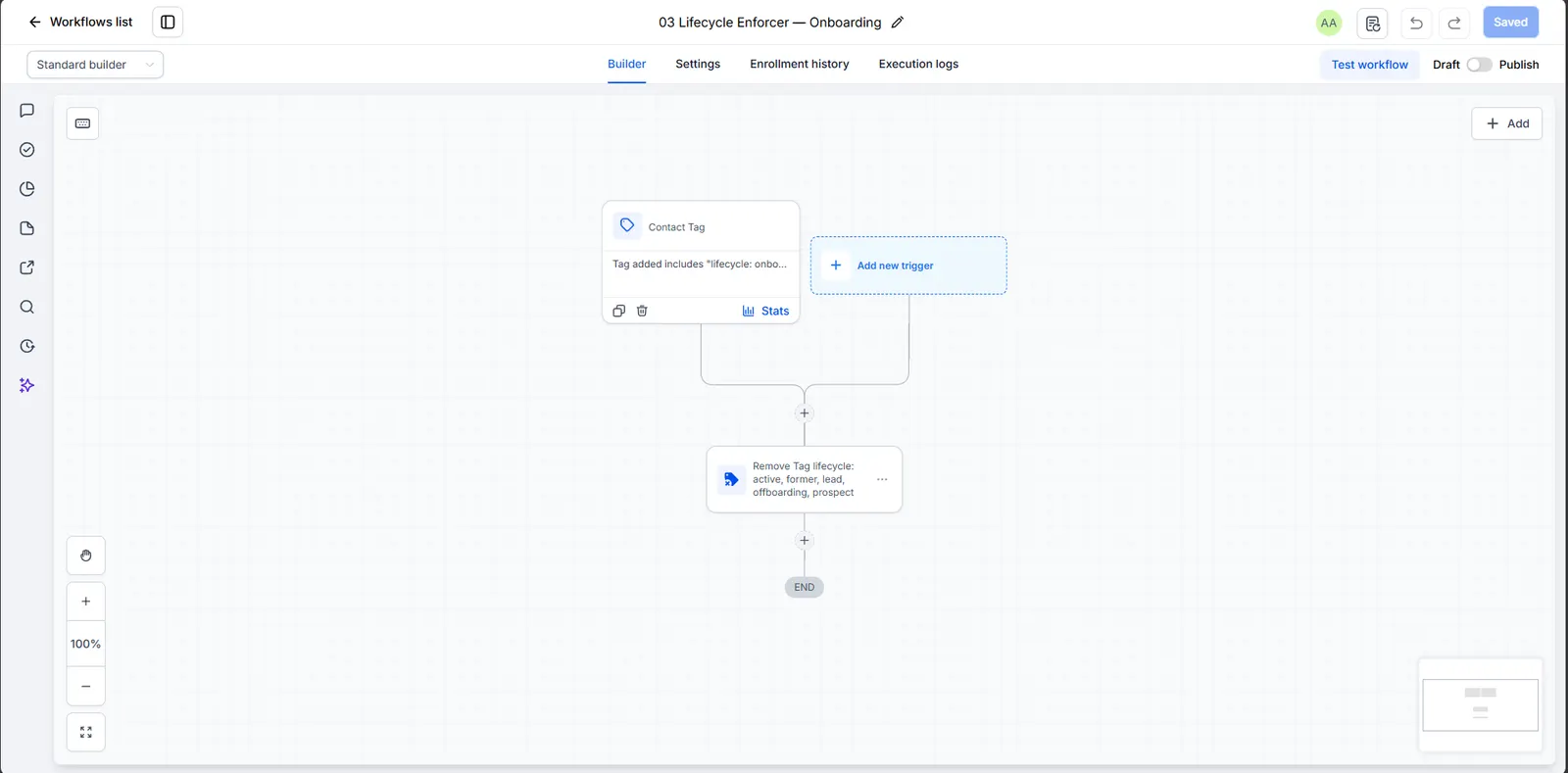Go back to Workflows list
Image resolution: width=1568 pixels, height=773 pixels.
[x=80, y=22]
